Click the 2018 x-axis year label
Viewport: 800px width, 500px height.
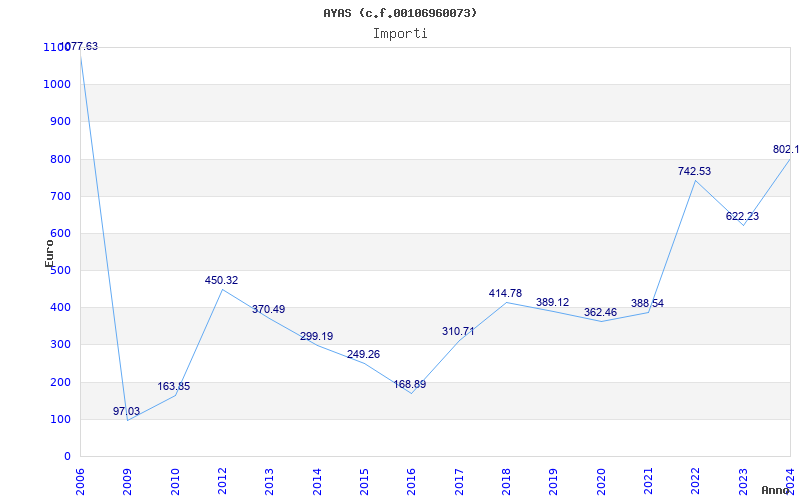pyautogui.click(x=506, y=482)
